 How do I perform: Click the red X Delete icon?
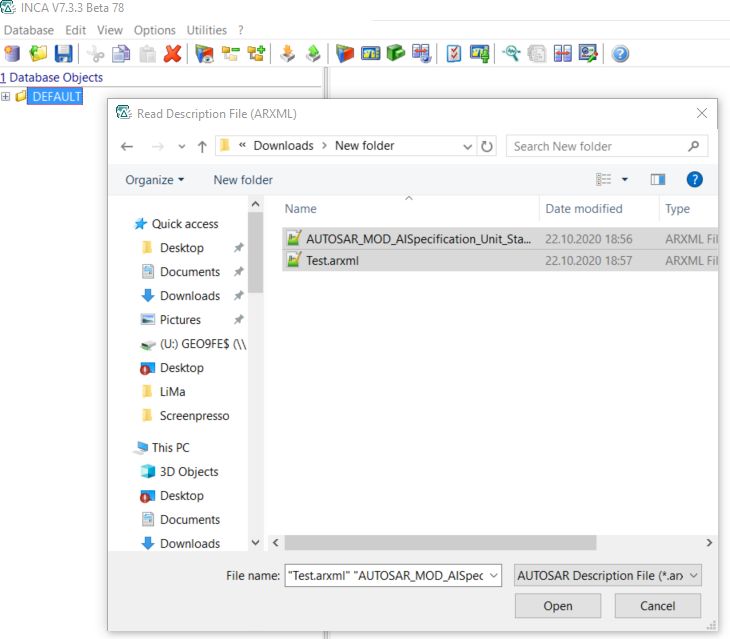pos(173,54)
